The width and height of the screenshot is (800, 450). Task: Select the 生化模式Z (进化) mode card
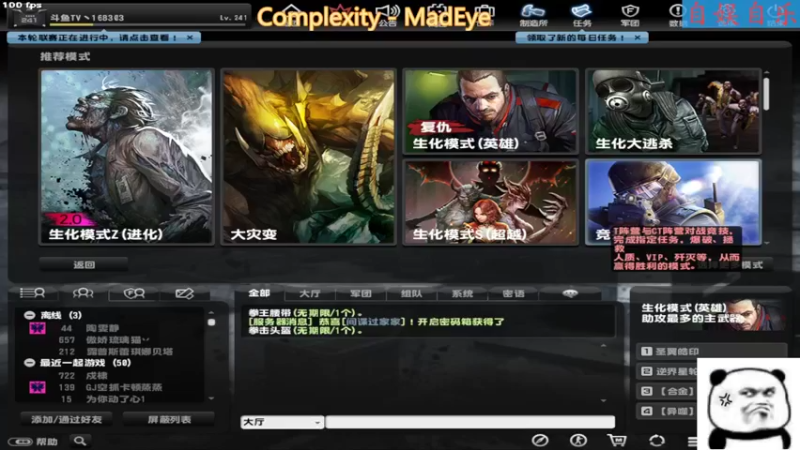(x=127, y=157)
